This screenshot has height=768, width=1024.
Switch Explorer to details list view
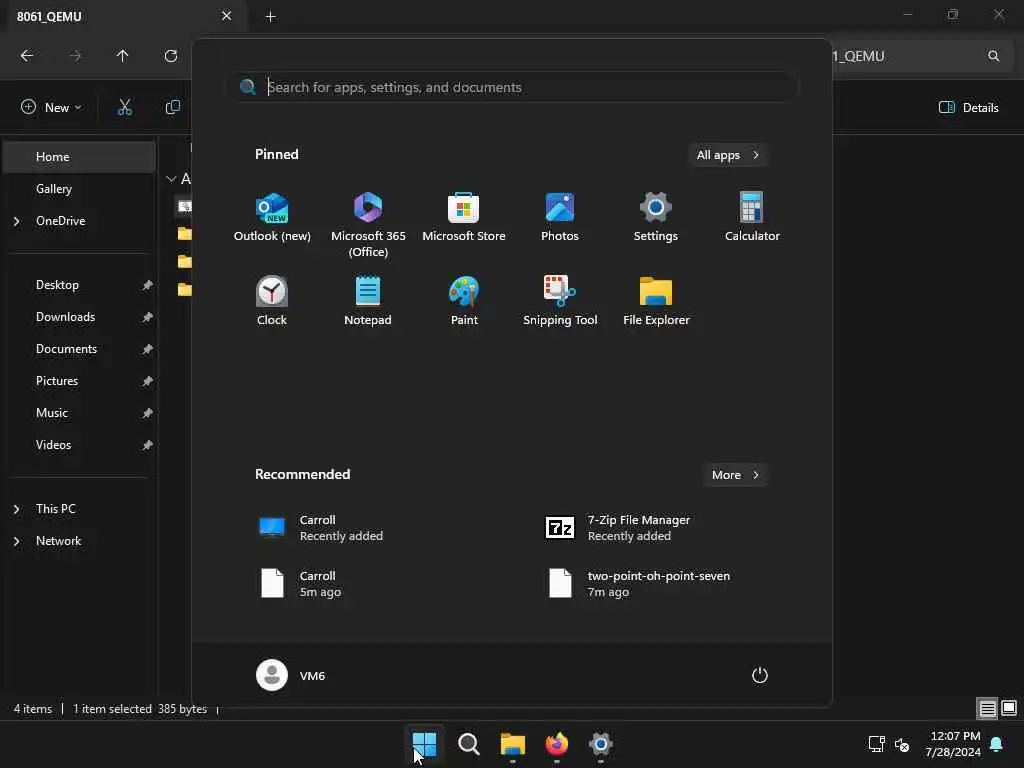point(987,708)
